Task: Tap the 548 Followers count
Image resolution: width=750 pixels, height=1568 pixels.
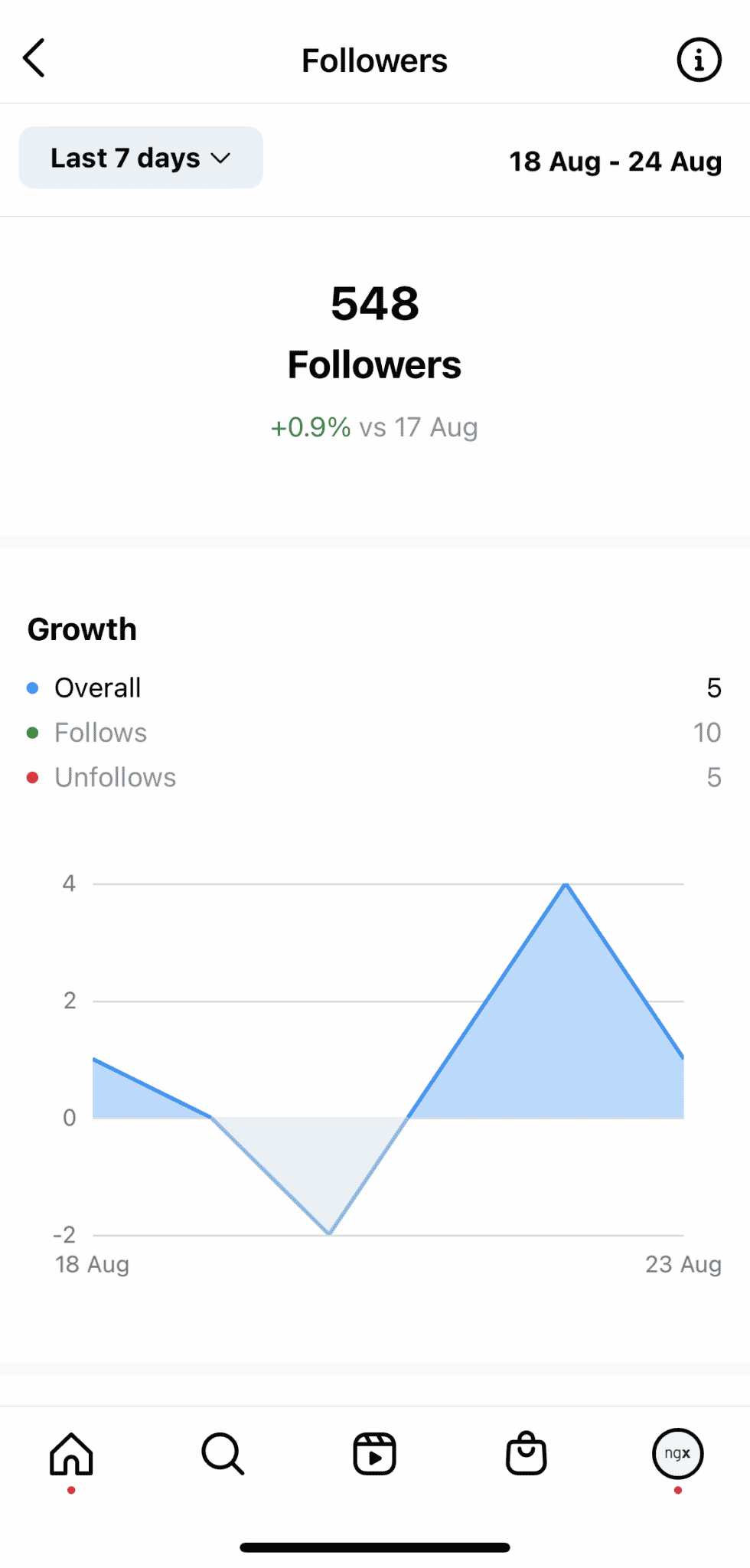Action: 374,303
